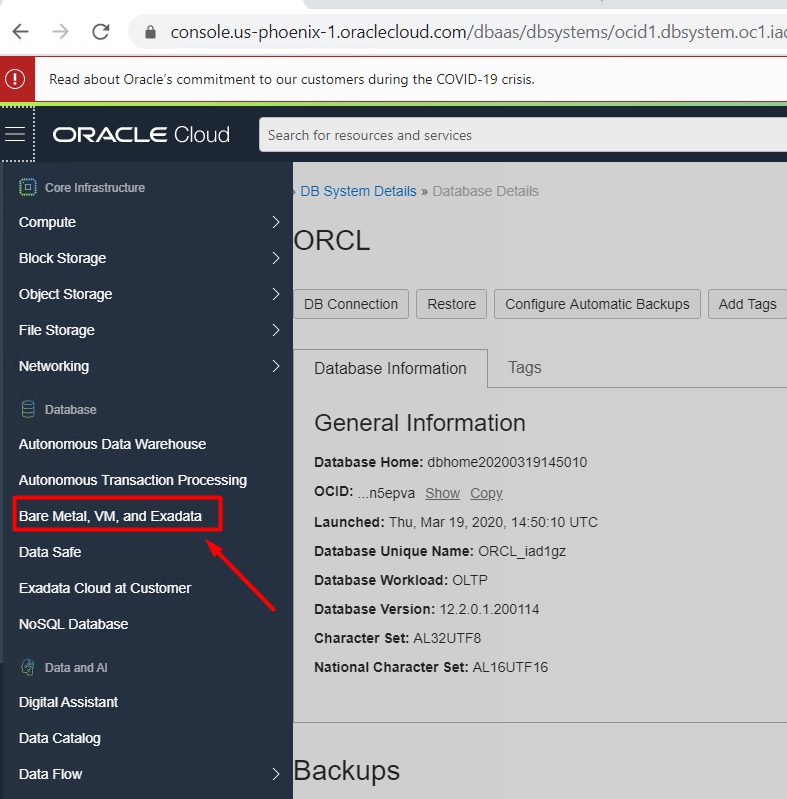Click the ORCL database title
This screenshot has width=787, height=799.
coord(332,241)
